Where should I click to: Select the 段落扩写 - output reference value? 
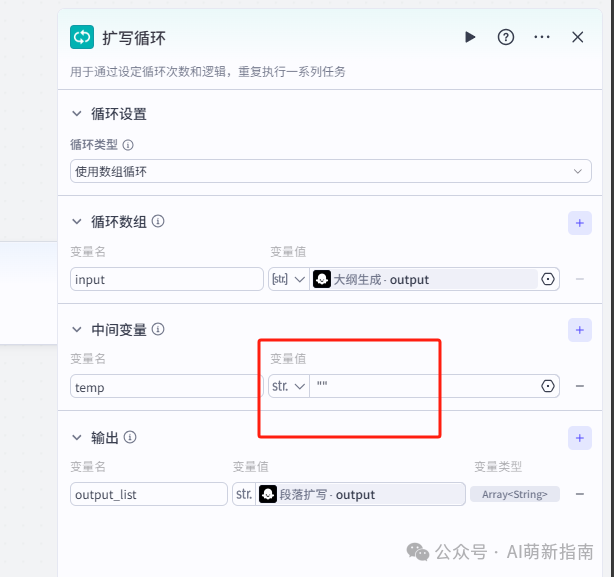pyautogui.click(x=360, y=494)
